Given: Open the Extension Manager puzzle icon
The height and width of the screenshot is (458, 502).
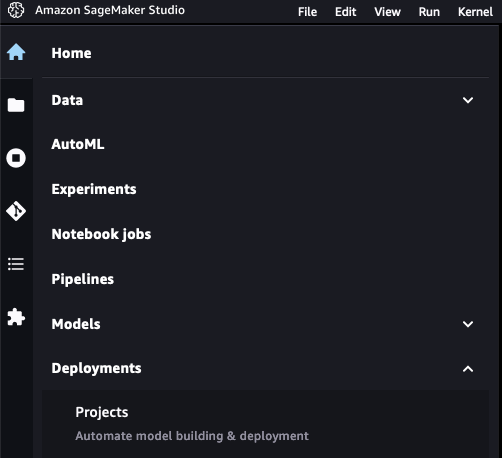Looking at the screenshot, I should coord(16,317).
